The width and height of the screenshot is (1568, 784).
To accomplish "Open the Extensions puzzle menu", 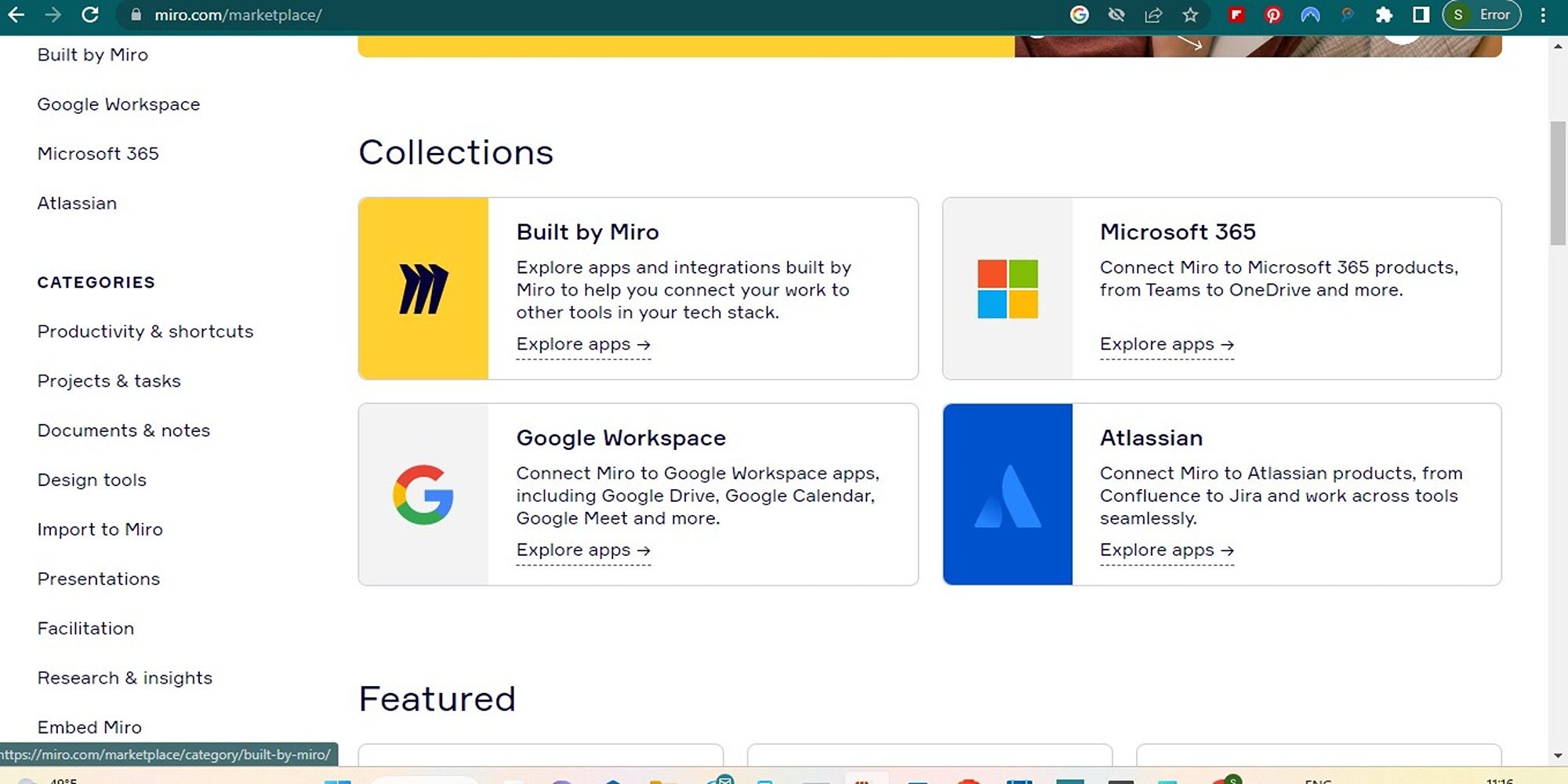I will [1385, 15].
